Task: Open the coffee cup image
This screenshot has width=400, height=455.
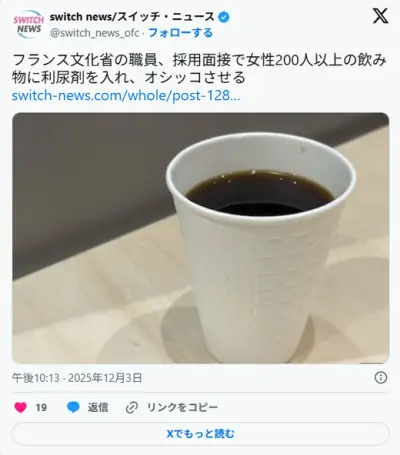Action: click(201, 238)
